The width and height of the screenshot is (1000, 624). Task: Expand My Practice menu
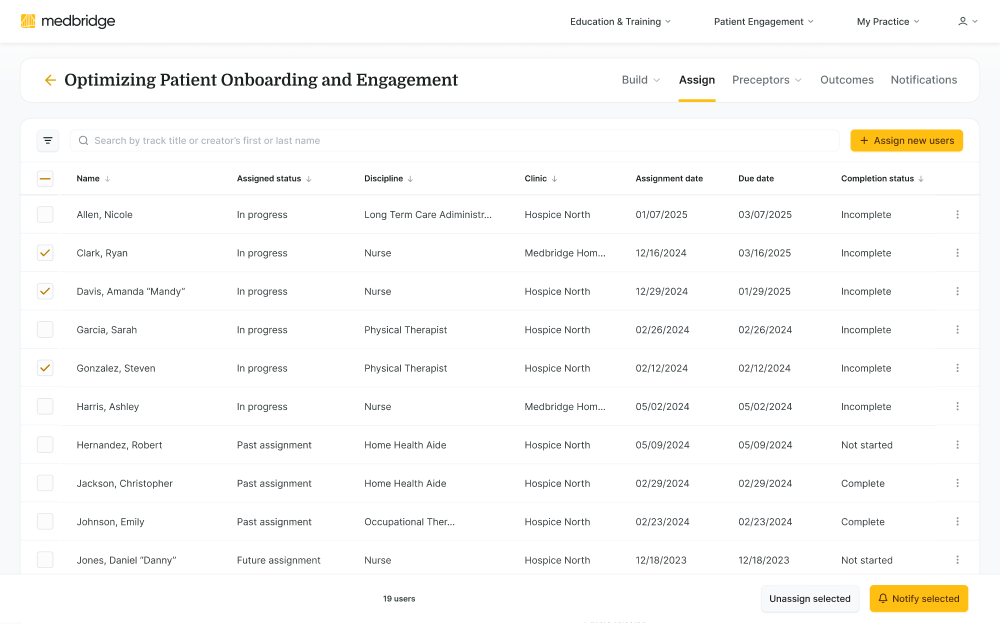click(888, 21)
